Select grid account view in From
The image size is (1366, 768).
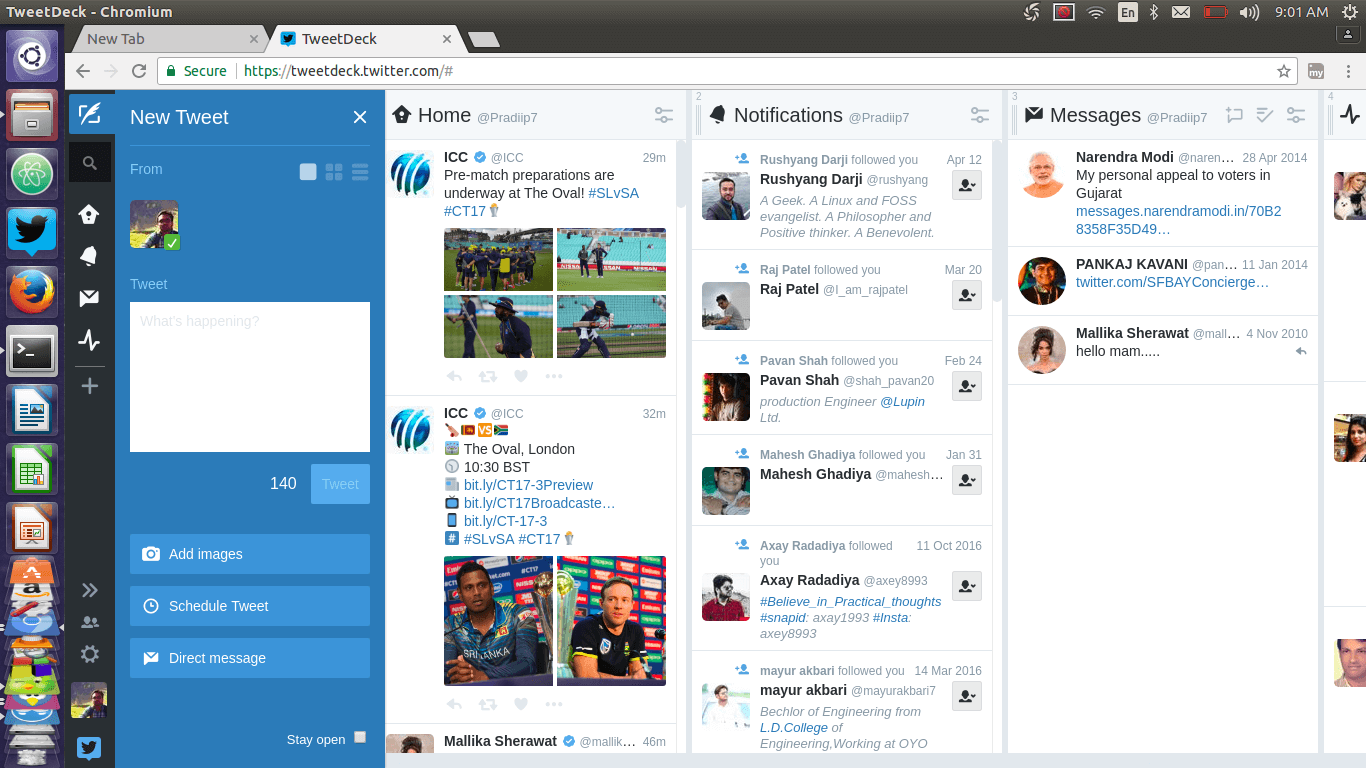(334, 172)
